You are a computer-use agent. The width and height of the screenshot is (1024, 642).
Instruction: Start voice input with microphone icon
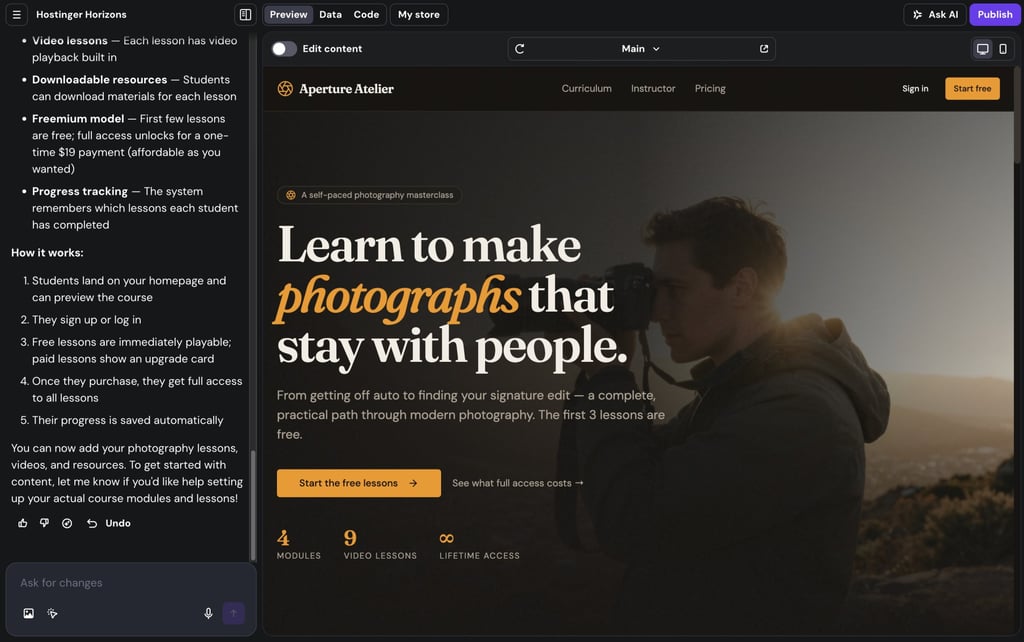click(x=208, y=613)
